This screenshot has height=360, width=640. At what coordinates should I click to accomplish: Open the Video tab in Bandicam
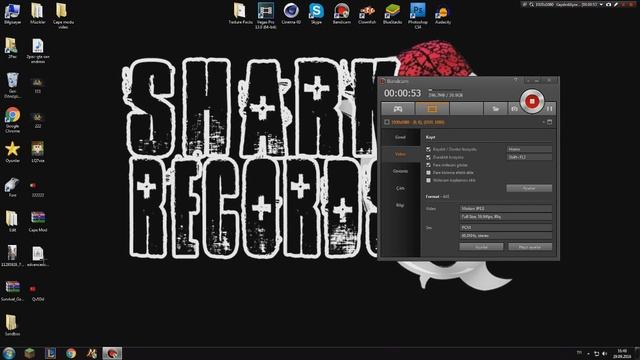click(x=400, y=154)
